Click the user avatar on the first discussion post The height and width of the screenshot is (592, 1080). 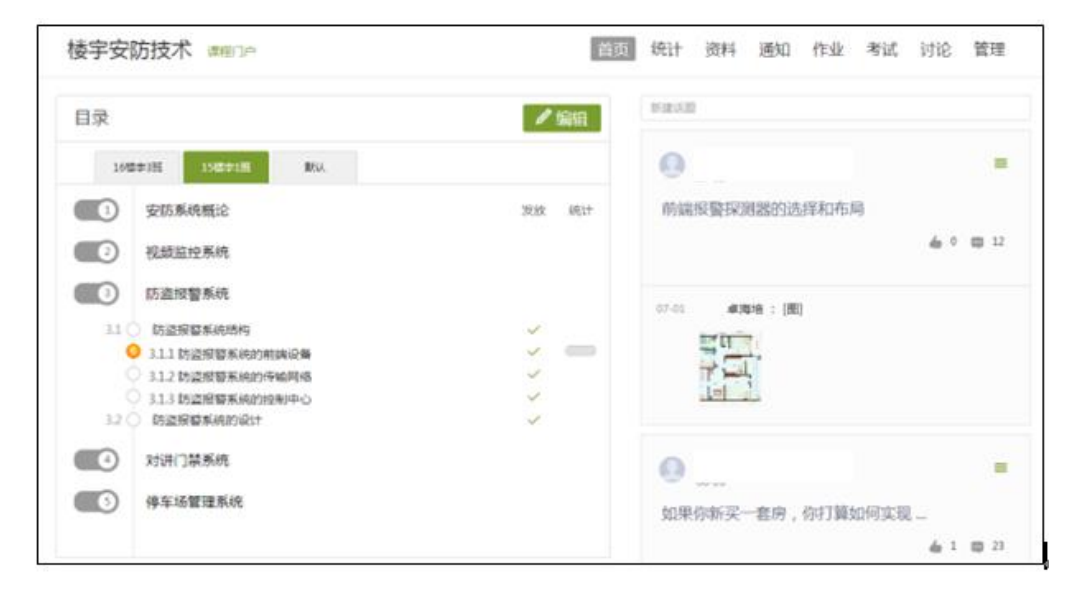674,166
